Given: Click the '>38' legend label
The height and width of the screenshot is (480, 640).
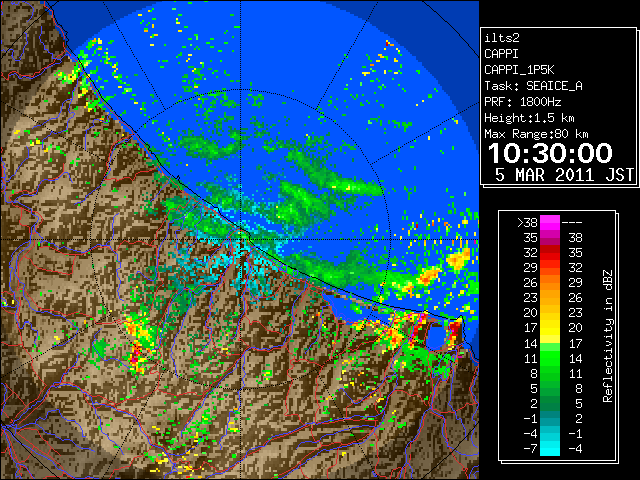Looking at the screenshot, I should tap(527, 222).
